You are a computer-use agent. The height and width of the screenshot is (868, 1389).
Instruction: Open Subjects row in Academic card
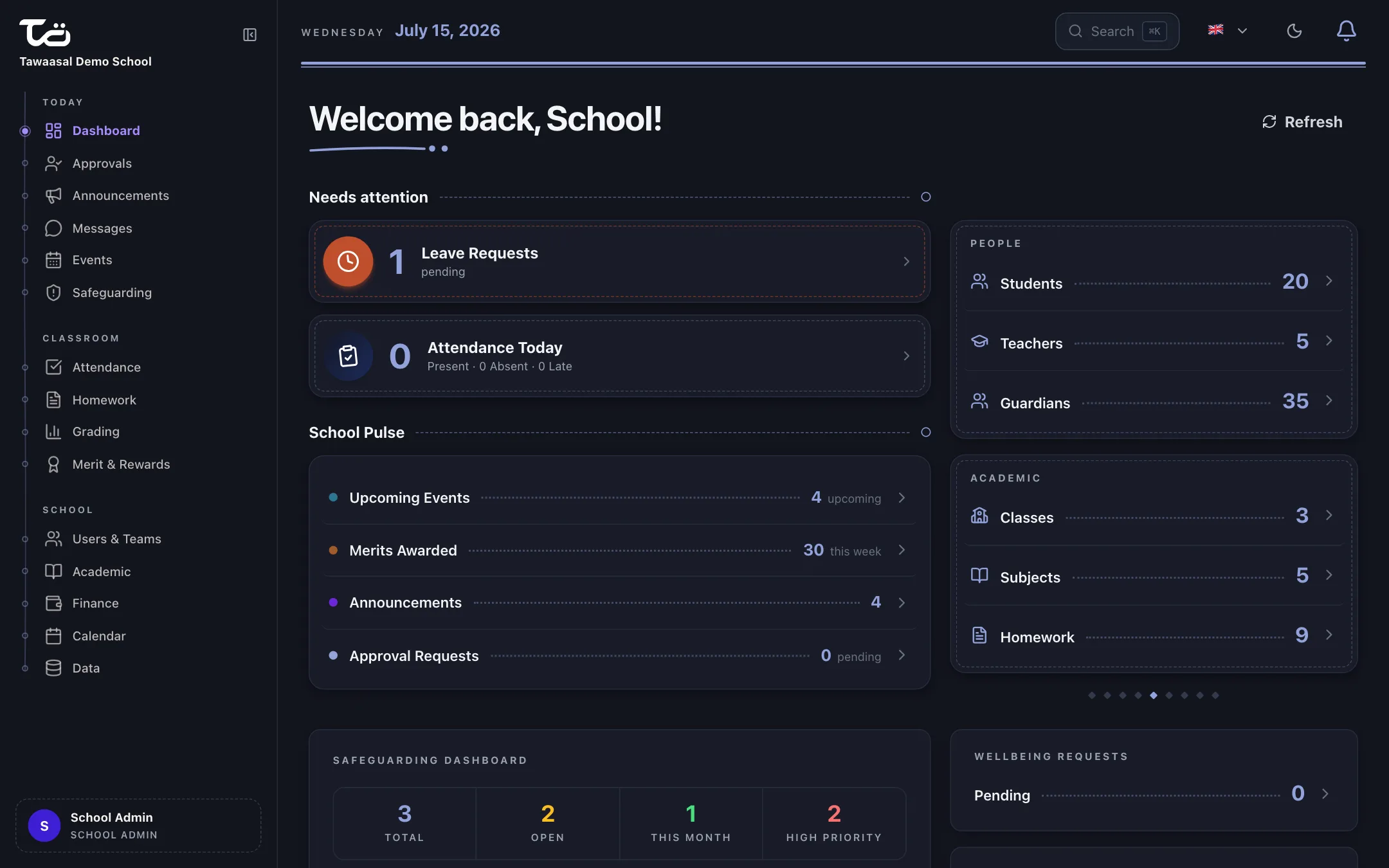click(1154, 576)
